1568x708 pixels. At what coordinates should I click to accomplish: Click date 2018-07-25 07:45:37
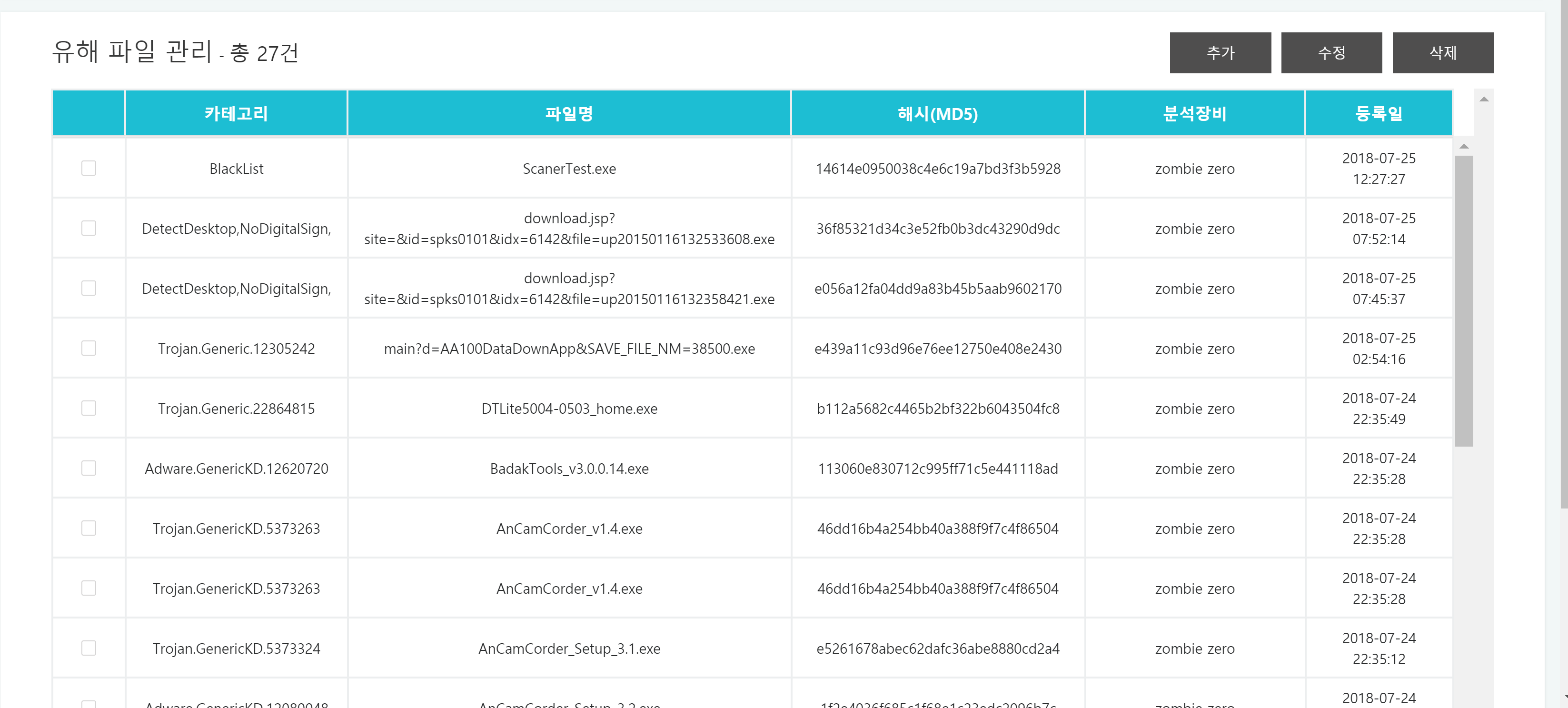pyautogui.click(x=1379, y=289)
